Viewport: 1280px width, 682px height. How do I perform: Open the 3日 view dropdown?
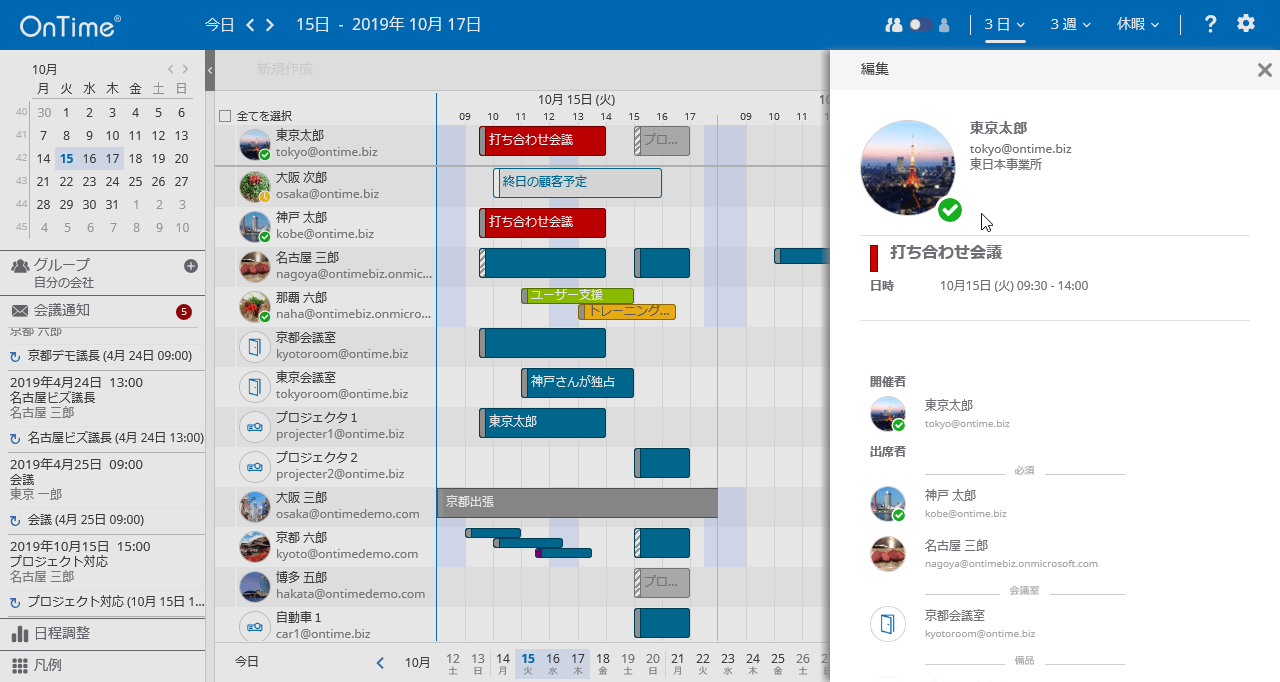[x=1003, y=24]
